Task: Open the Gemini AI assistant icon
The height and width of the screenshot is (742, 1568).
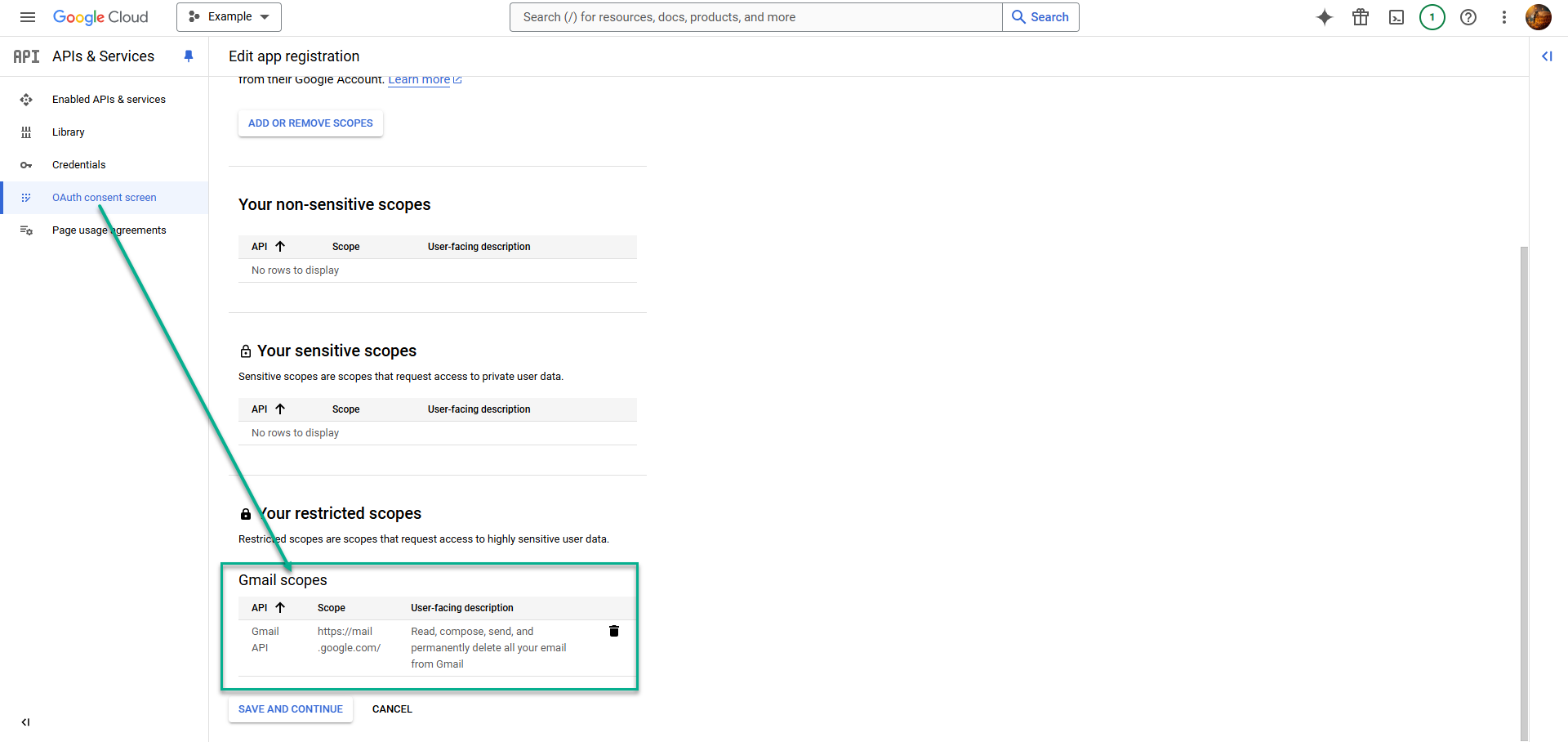Action: [x=1325, y=17]
